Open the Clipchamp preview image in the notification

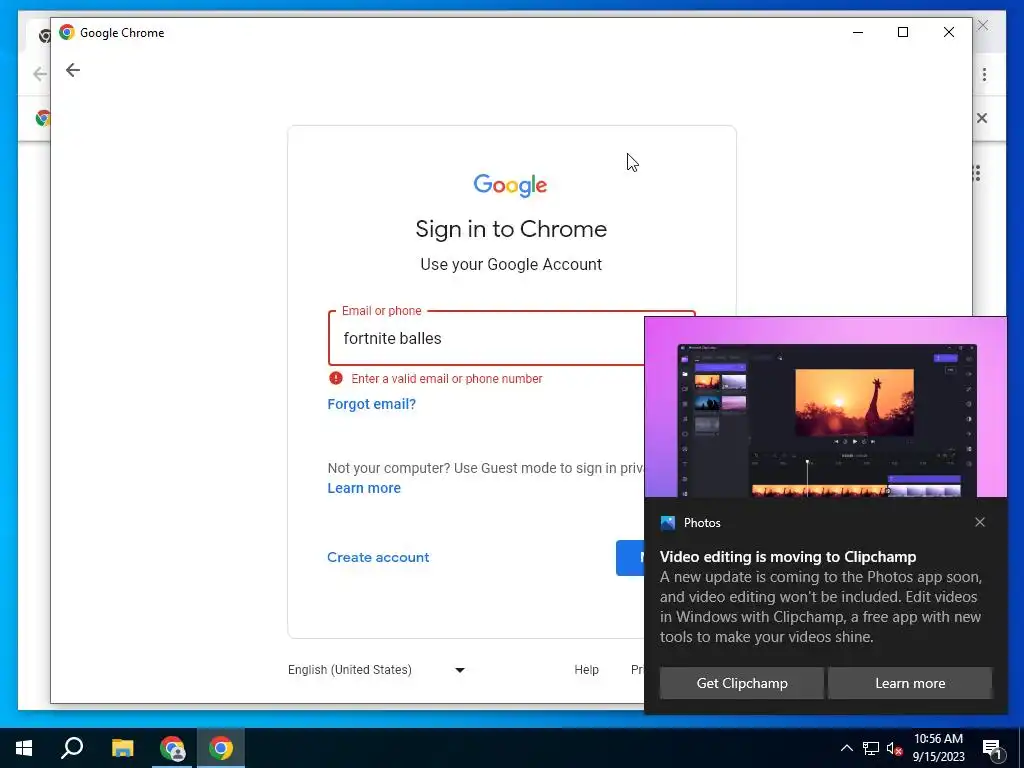tap(826, 408)
